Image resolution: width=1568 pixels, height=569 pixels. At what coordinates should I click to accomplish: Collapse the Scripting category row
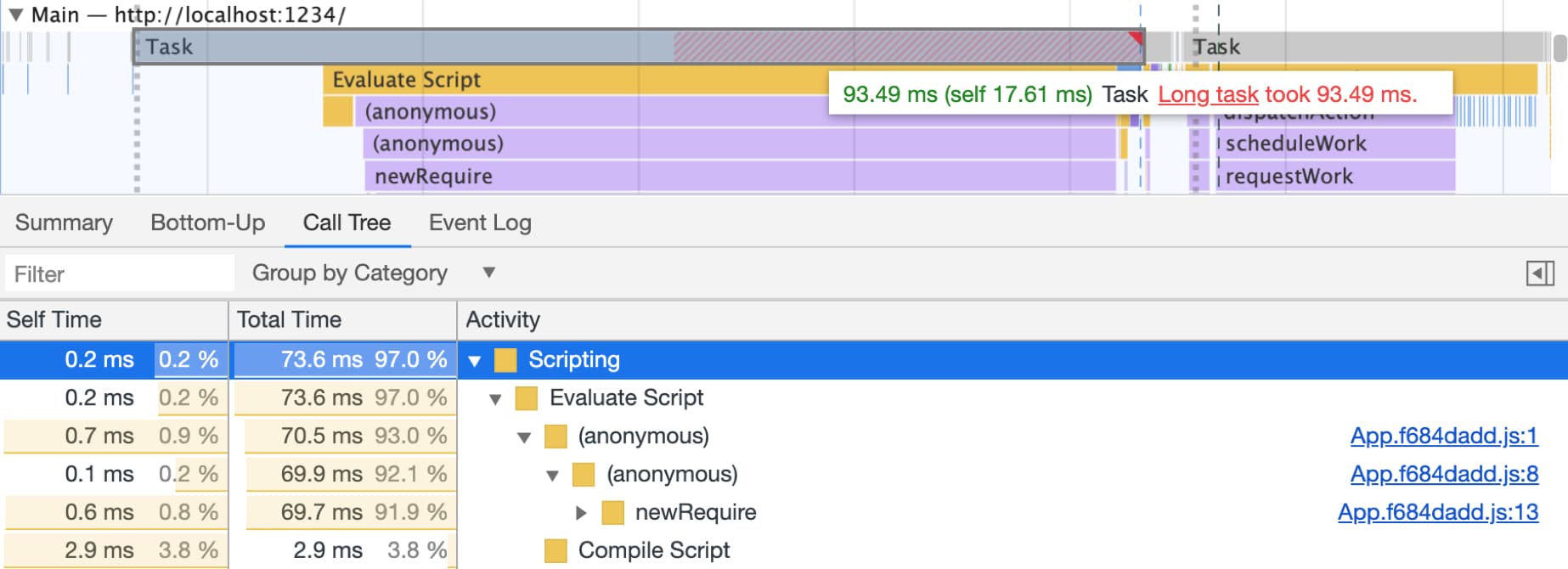[x=475, y=361]
